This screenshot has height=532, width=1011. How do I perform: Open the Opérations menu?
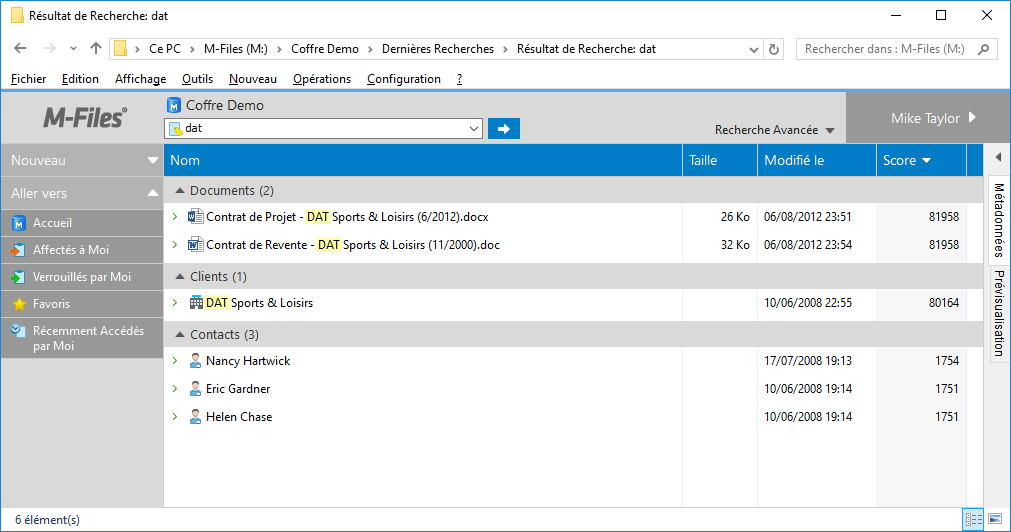click(321, 79)
